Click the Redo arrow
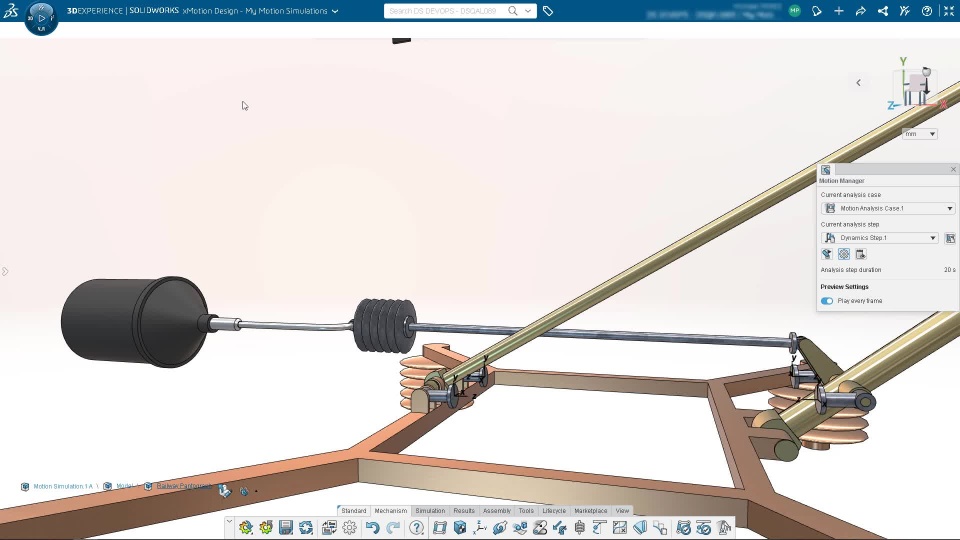Viewport: 960px width, 540px height. tap(393, 528)
